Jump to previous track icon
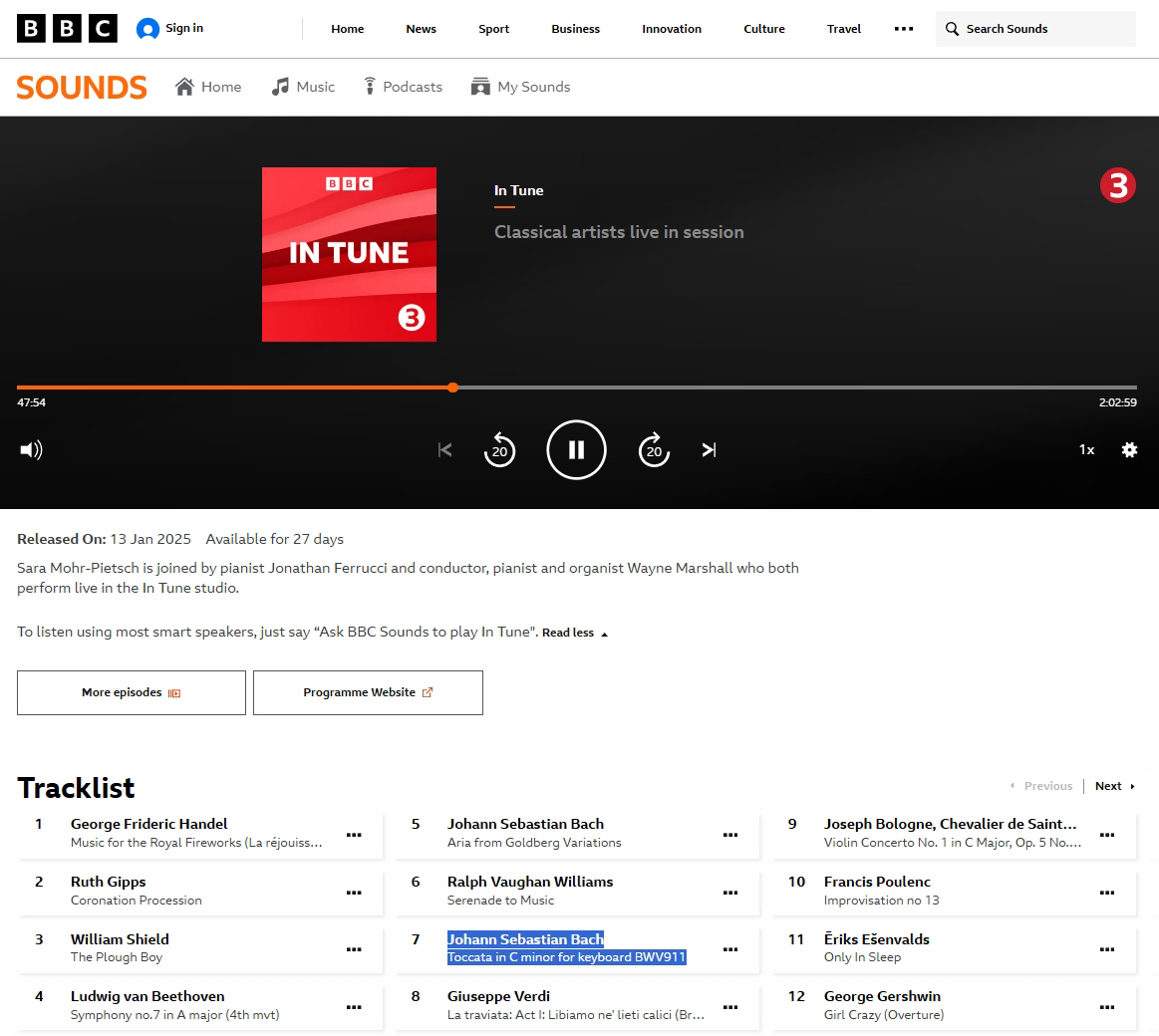The image size is (1159, 1036). click(x=444, y=450)
